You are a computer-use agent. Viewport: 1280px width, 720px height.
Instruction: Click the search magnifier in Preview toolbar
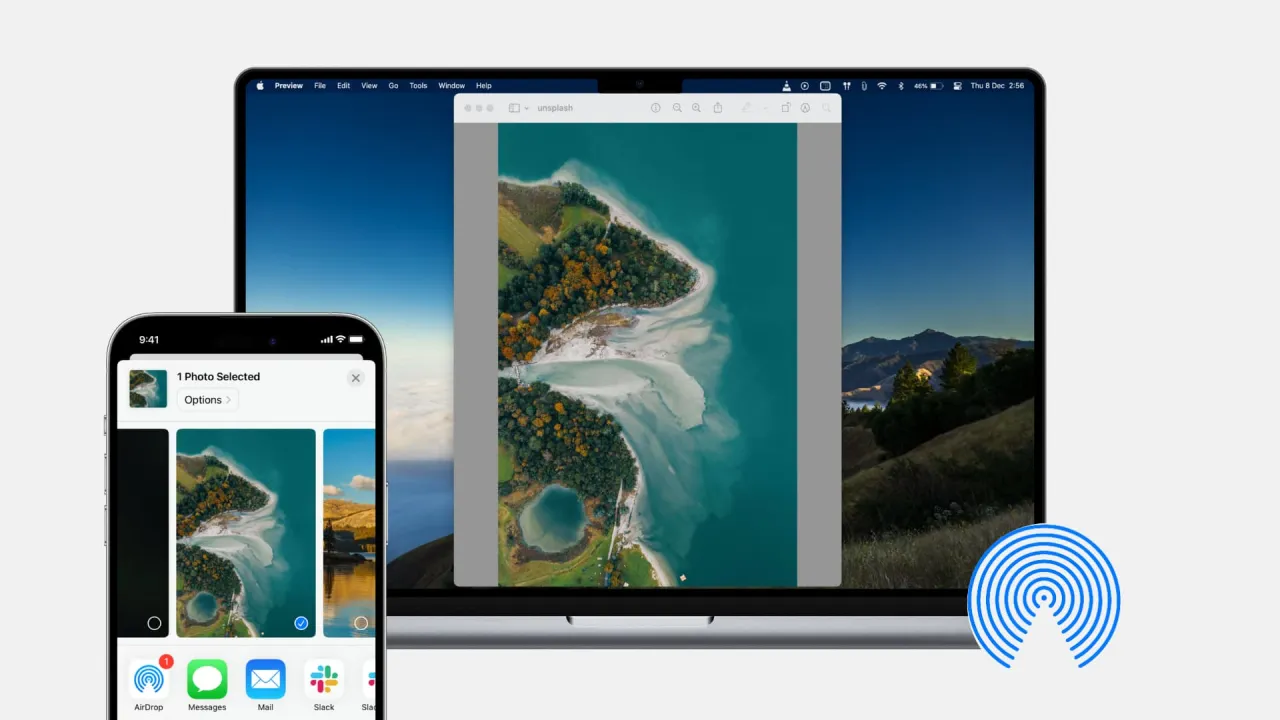[x=826, y=107]
